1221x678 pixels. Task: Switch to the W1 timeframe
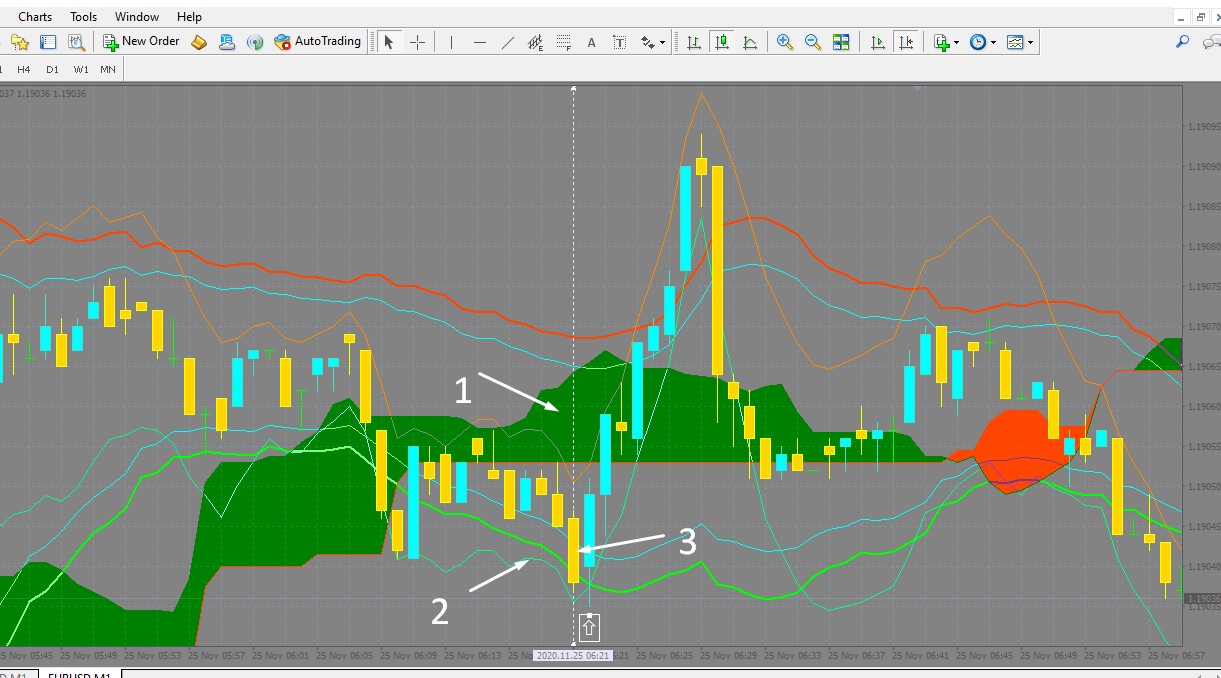(x=81, y=69)
